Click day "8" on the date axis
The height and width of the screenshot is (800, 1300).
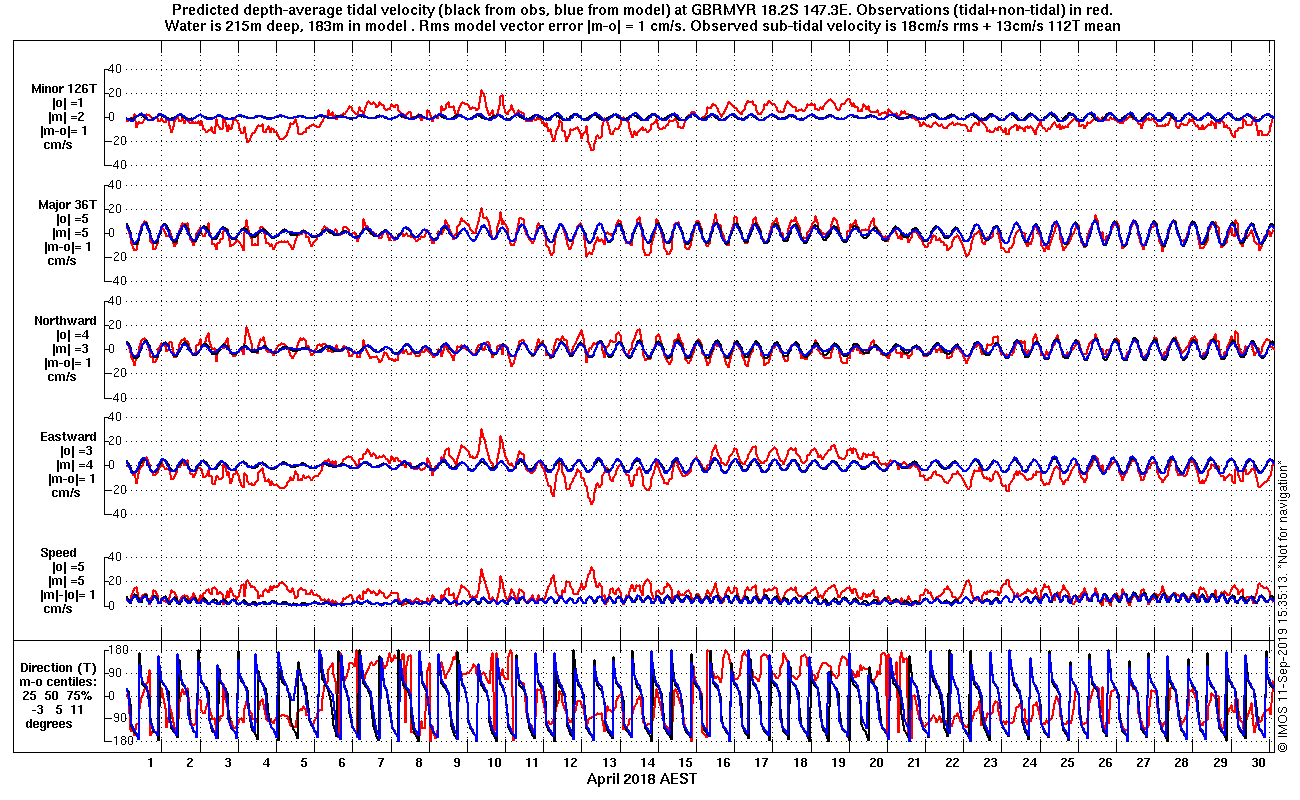[x=419, y=762]
